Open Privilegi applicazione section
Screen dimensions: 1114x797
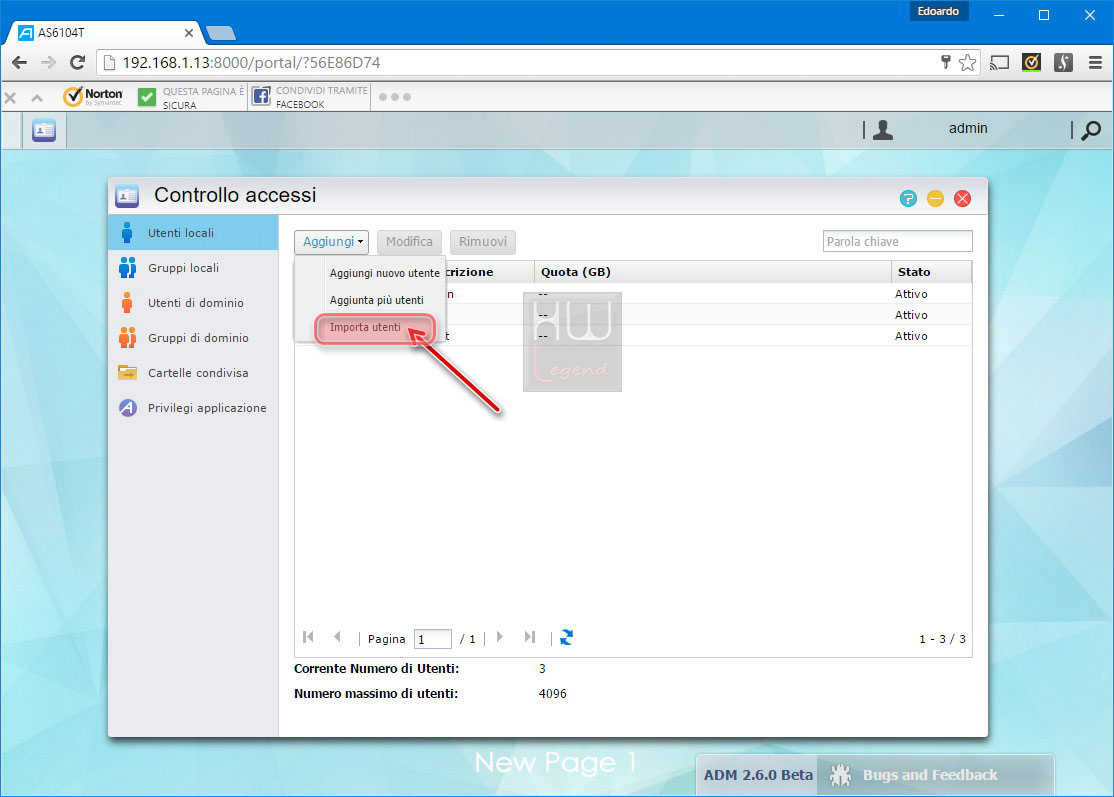click(x=193, y=408)
